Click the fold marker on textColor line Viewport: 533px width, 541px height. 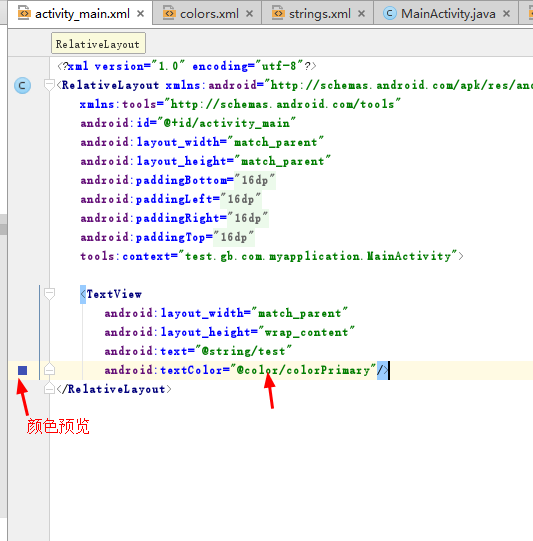50,370
